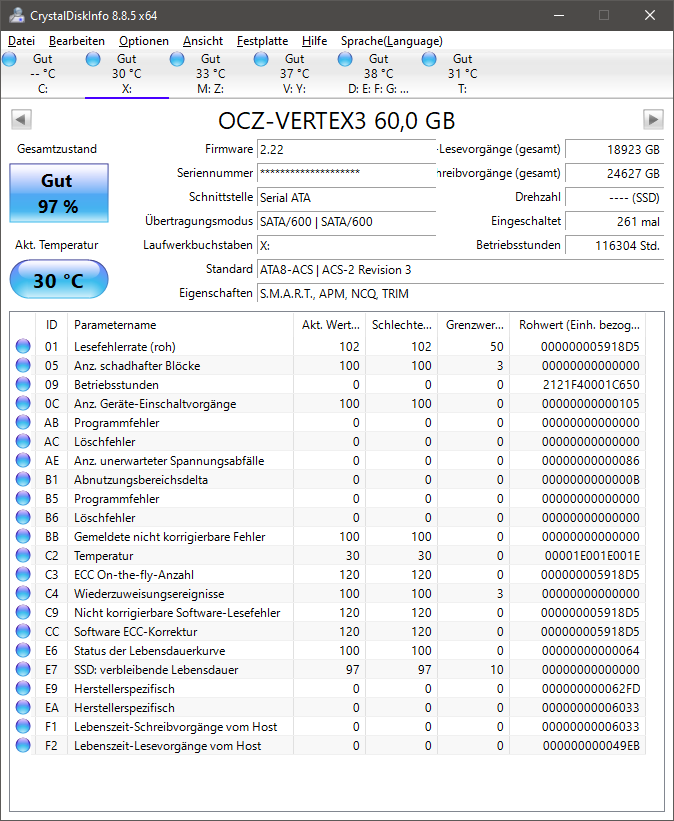Click status icon for B5 Programmfehler
The image size is (674, 821).
tap(23, 498)
